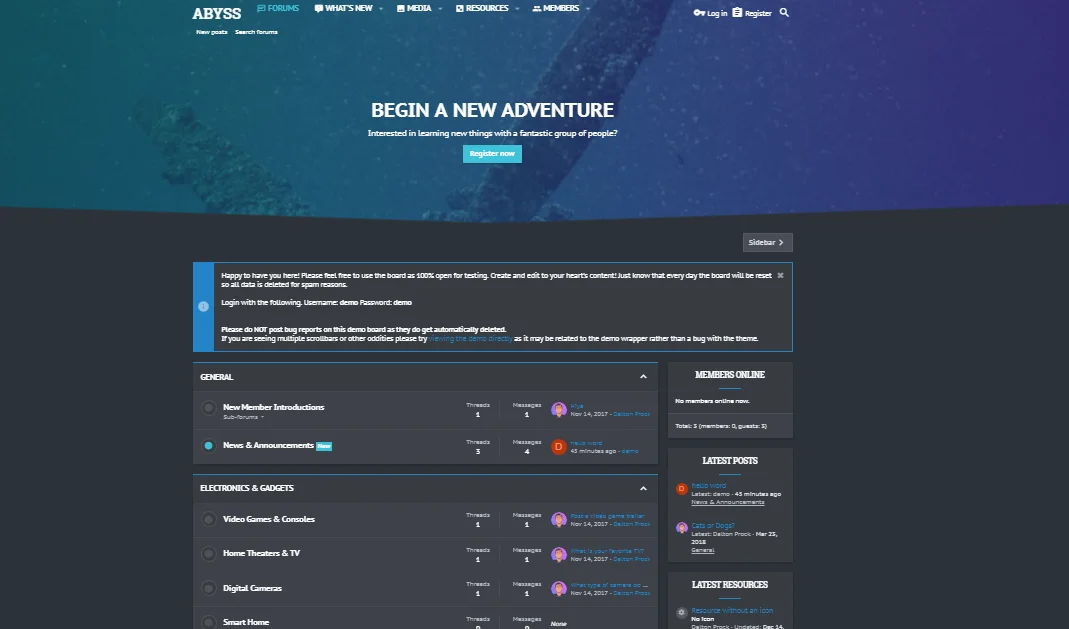The width and height of the screenshot is (1069, 629).
Task: Collapse the General category
Action: tap(643, 377)
